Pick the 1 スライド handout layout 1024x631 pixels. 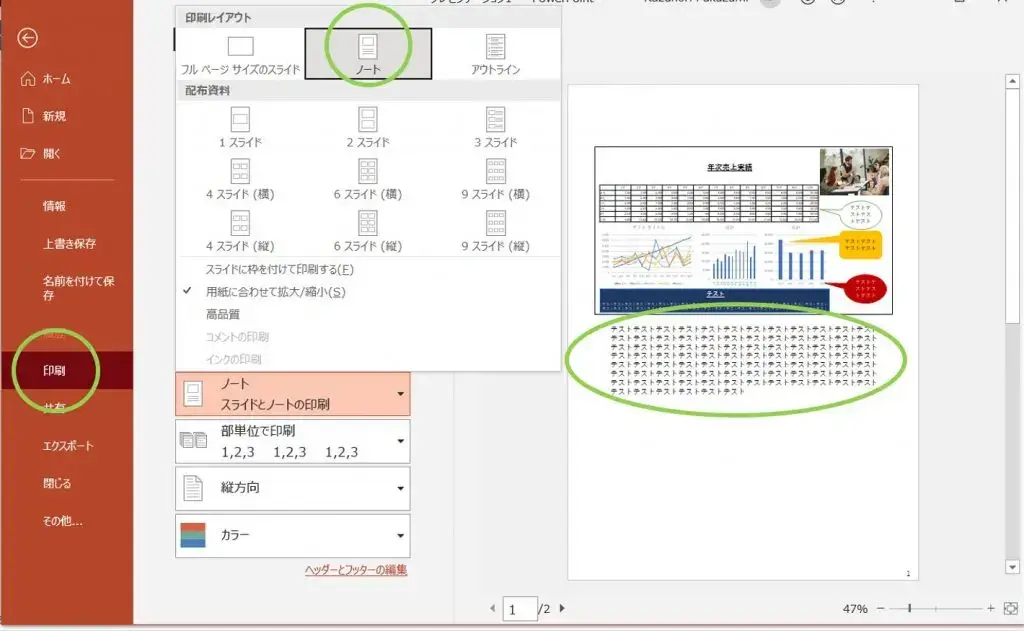240,127
